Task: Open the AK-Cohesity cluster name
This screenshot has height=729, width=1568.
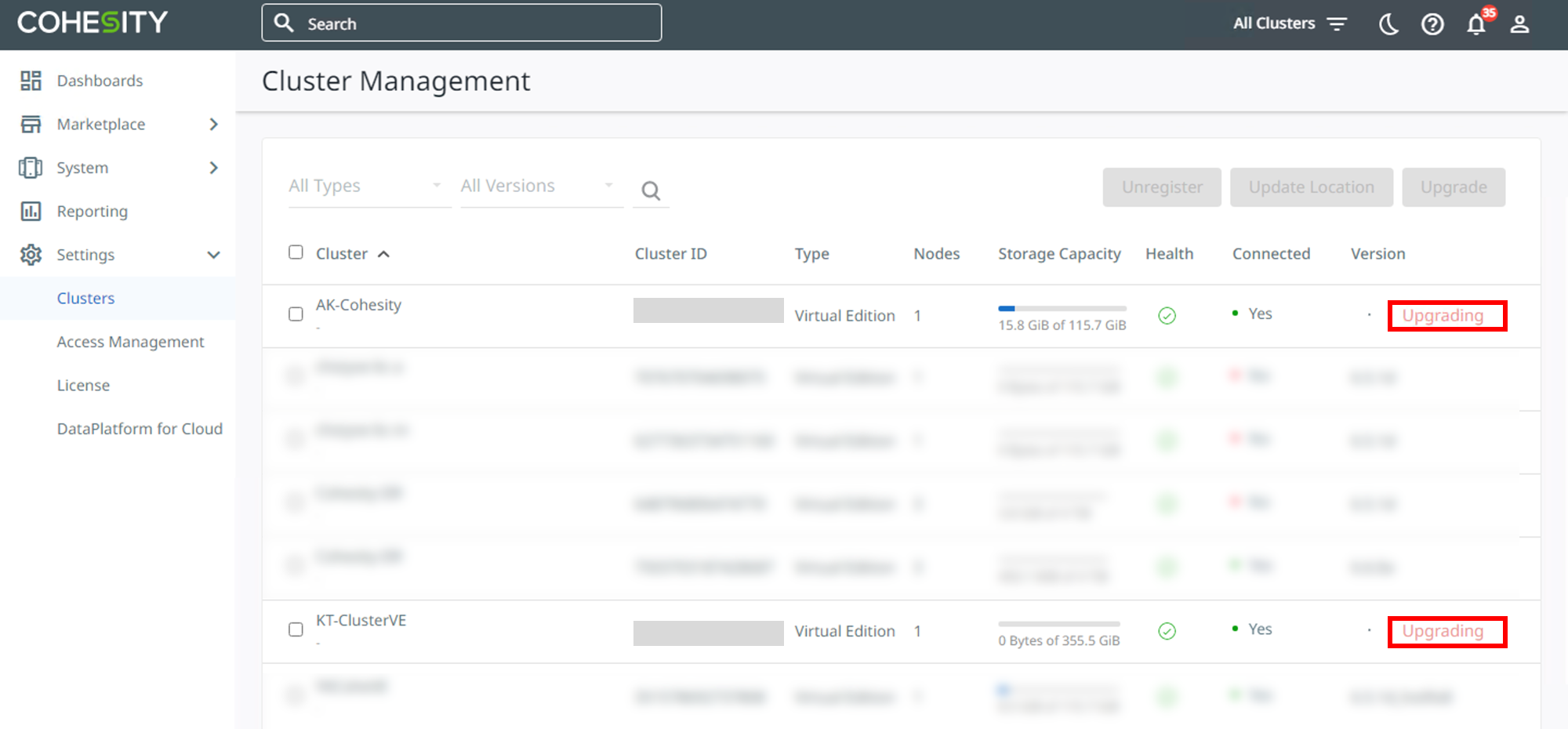Action: pyautogui.click(x=358, y=305)
